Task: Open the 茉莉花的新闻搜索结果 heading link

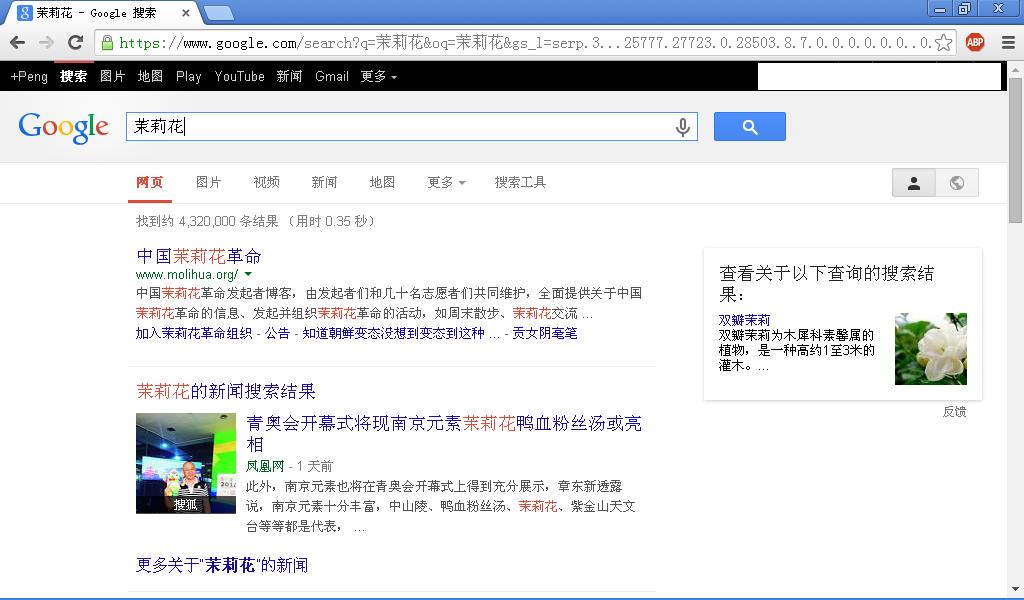Action: (226, 391)
